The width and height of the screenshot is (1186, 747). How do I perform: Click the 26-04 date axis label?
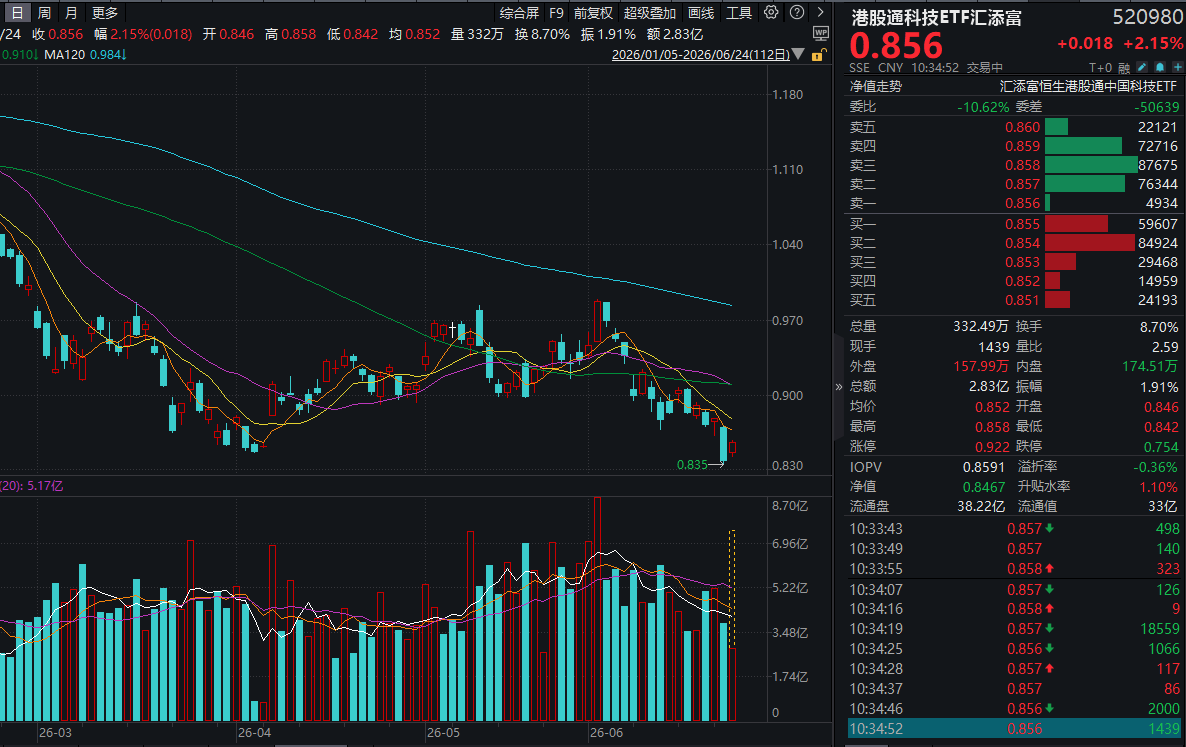tap(254, 733)
